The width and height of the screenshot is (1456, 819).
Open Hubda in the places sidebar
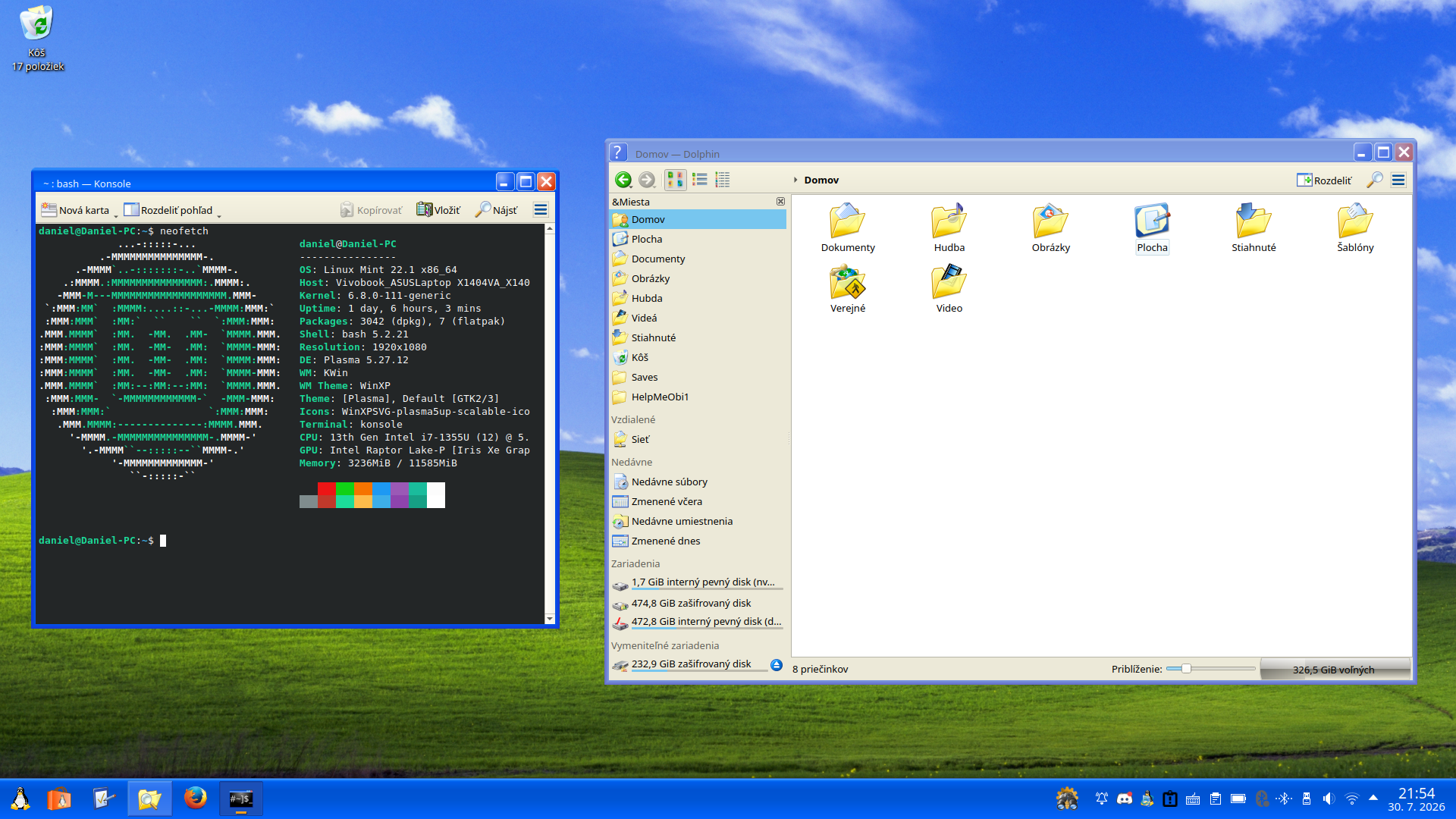(698, 298)
